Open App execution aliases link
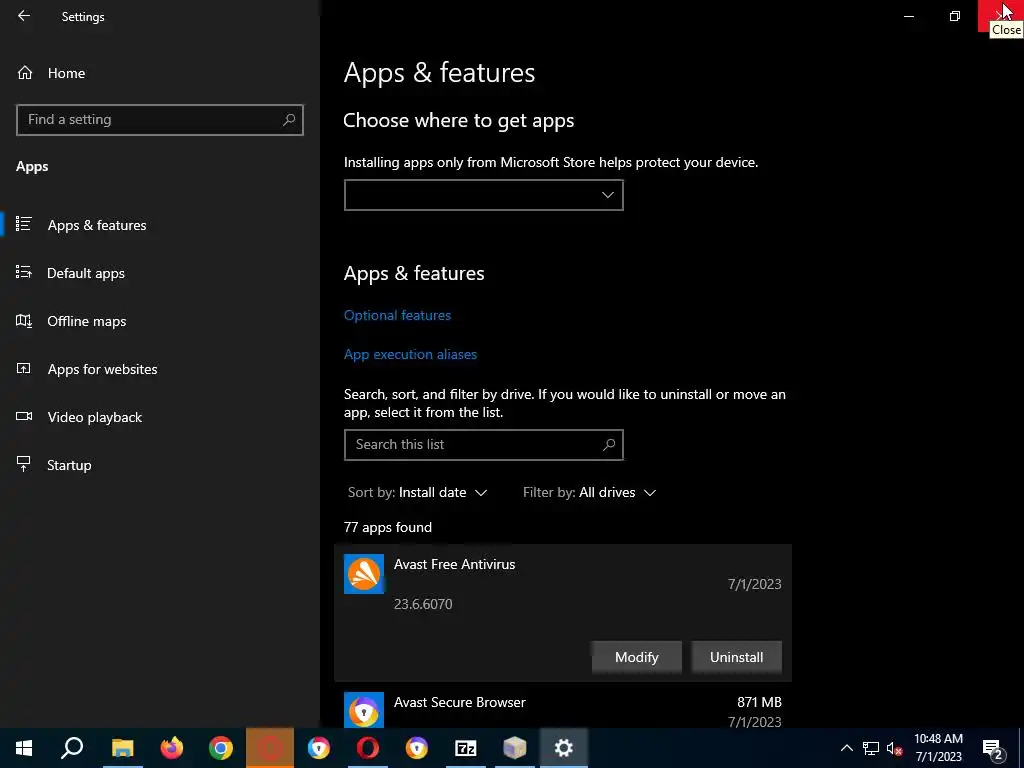The image size is (1024, 768). tap(410, 354)
